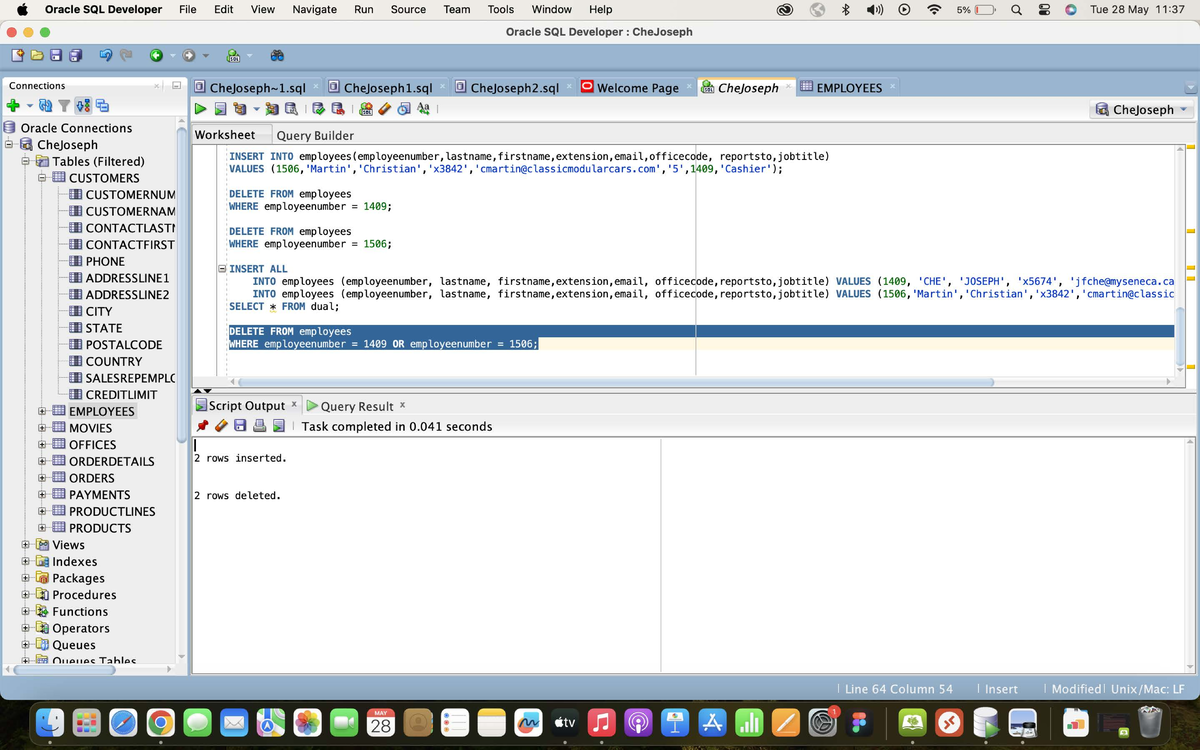This screenshot has width=1200, height=750.
Task: Click the horizontal scrollbar of the SQL editor
Action: click(616, 381)
